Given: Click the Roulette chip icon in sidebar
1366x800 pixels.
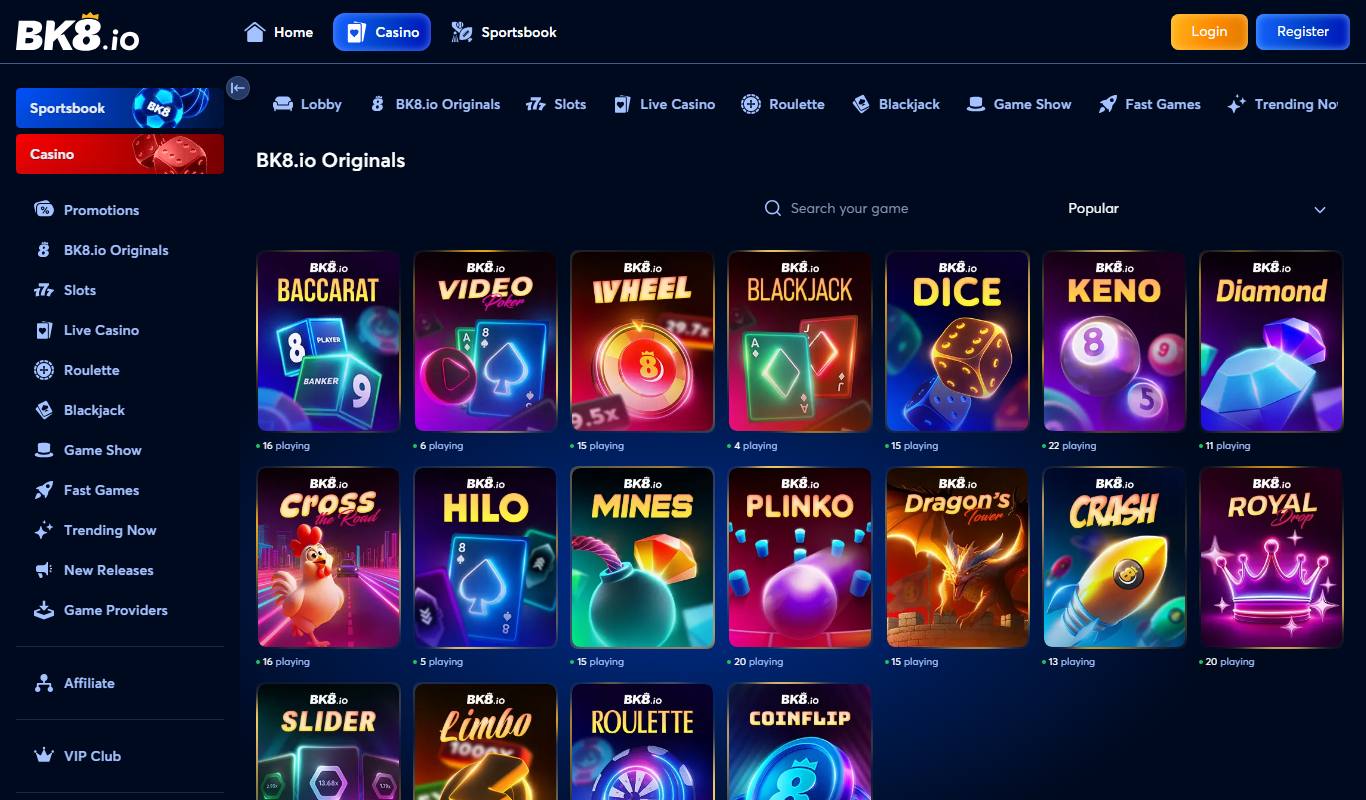Looking at the screenshot, I should coord(44,370).
